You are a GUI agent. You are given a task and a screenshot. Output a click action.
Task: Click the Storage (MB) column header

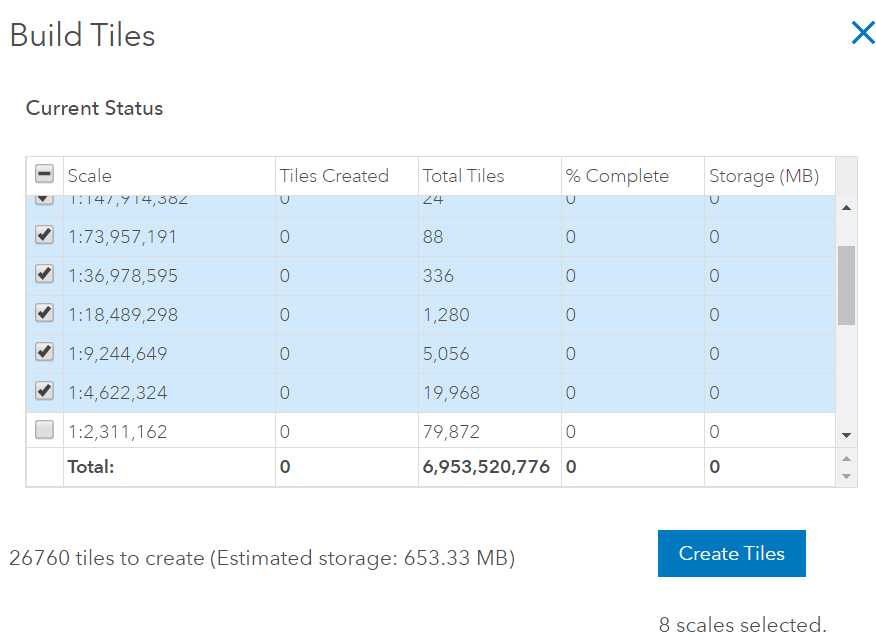pos(764,176)
